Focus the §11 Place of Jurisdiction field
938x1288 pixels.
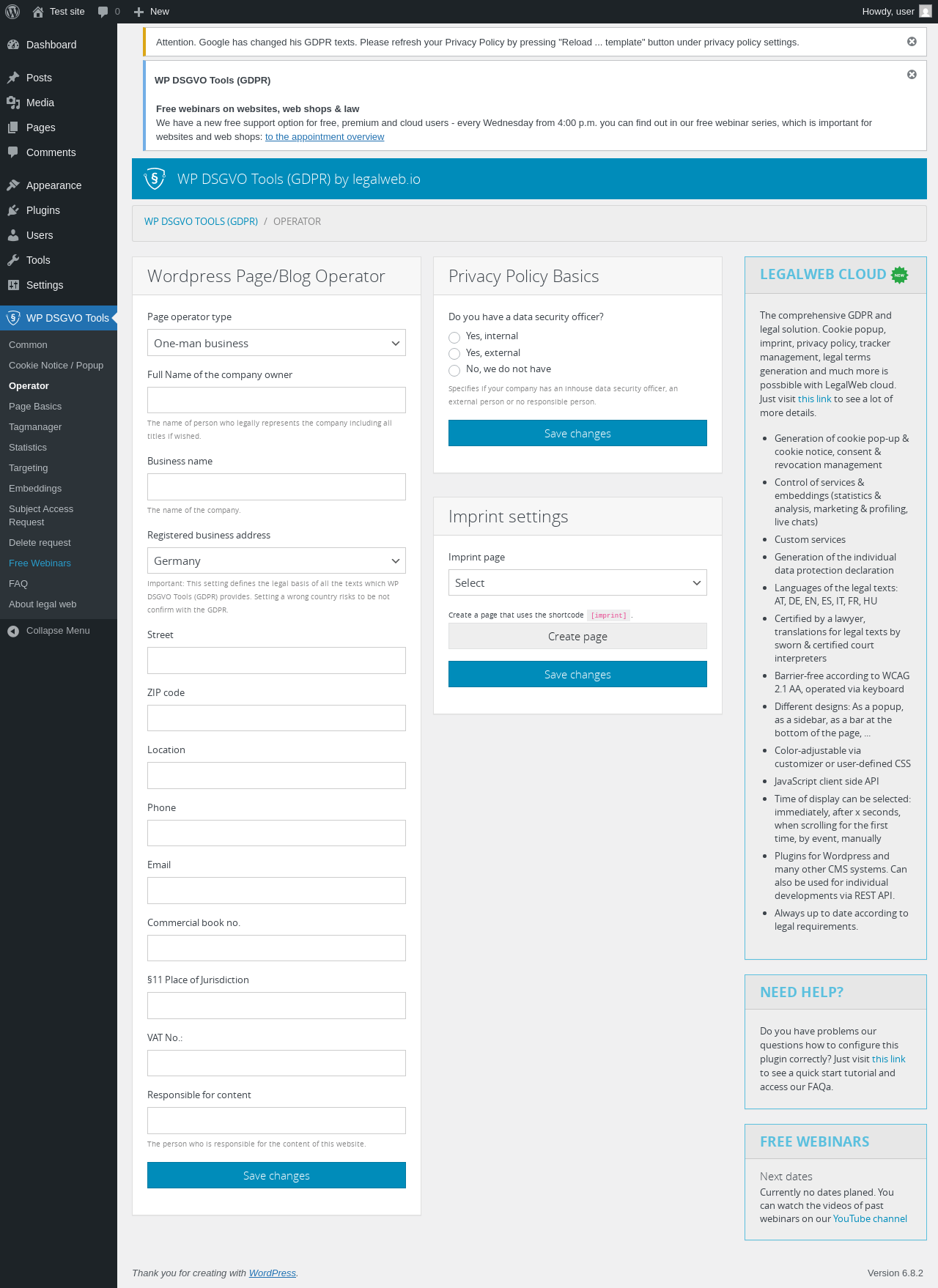tap(276, 1005)
